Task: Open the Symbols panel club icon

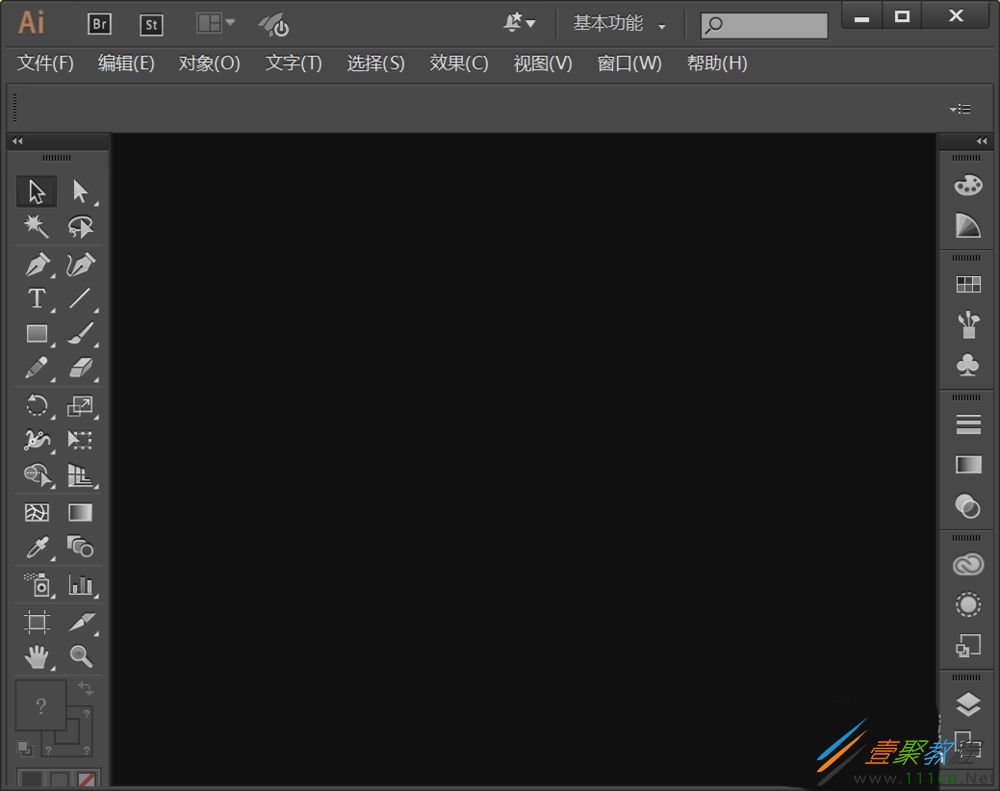Action: 967,365
